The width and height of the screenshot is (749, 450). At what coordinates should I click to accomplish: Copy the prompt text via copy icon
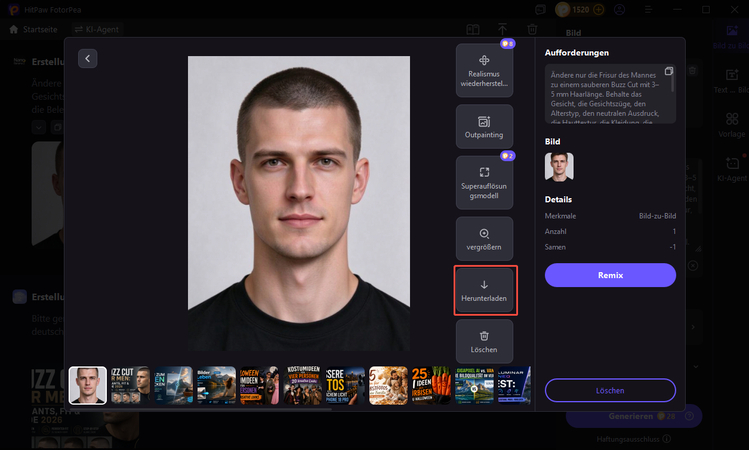pyautogui.click(x=669, y=71)
